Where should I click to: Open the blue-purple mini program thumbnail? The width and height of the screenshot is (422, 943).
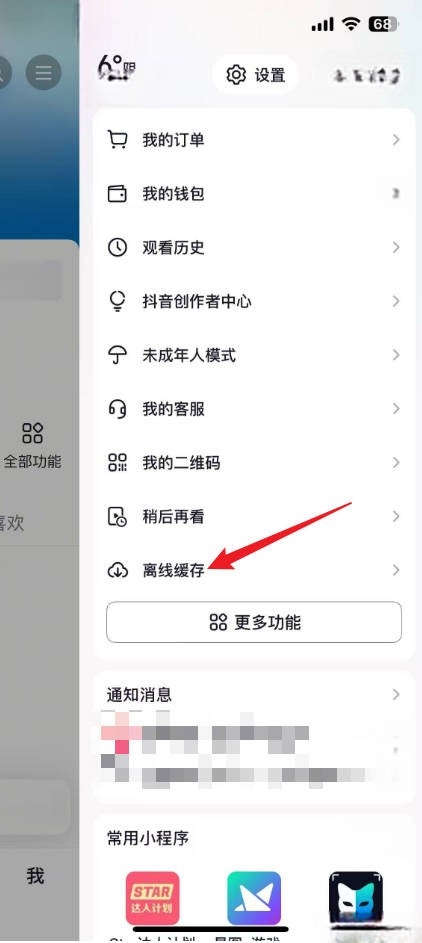click(x=254, y=898)
